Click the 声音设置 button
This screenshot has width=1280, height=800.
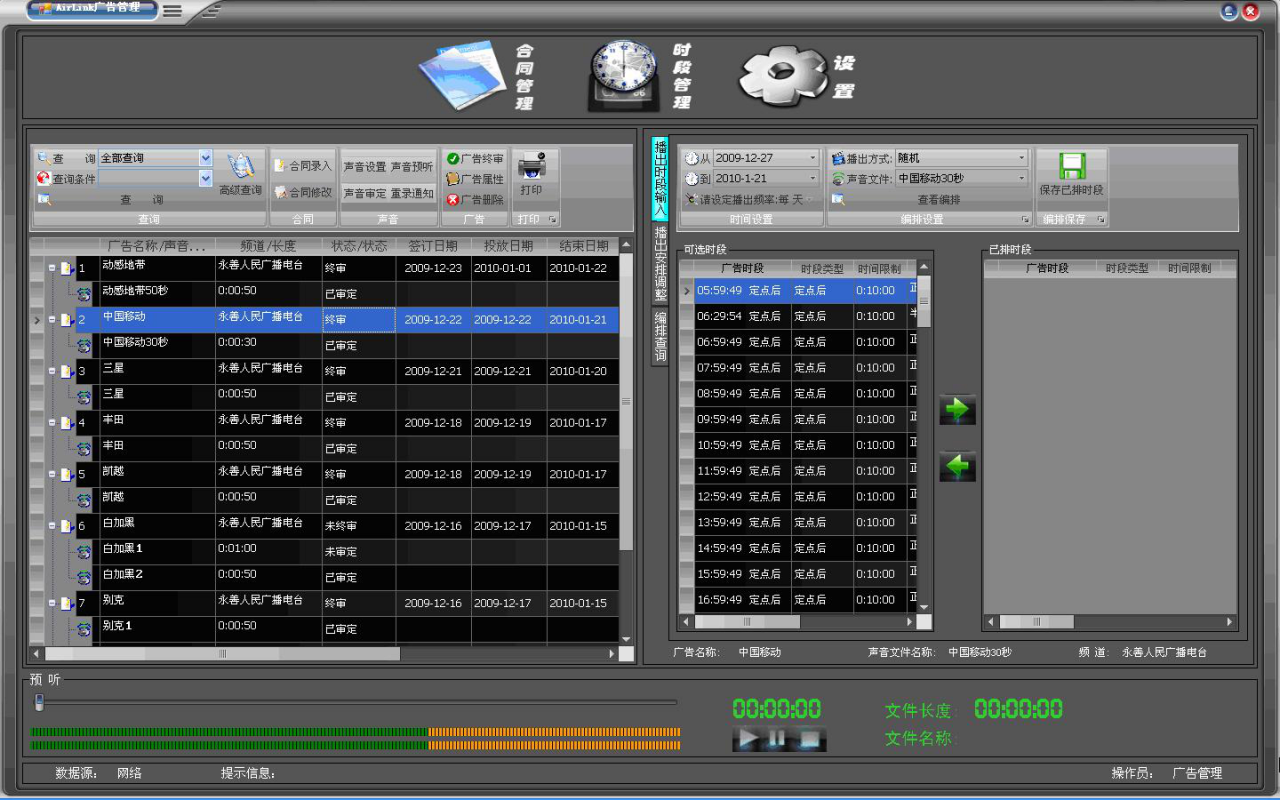(x=364, y=167)
